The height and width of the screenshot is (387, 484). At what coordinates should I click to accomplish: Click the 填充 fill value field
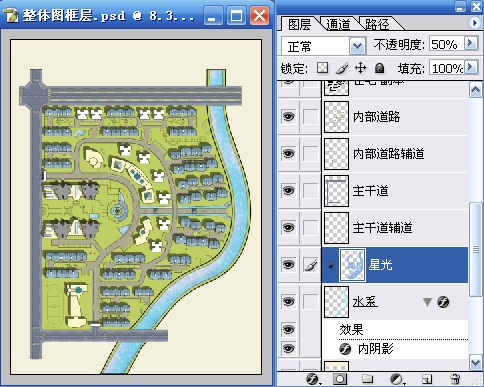447,68
